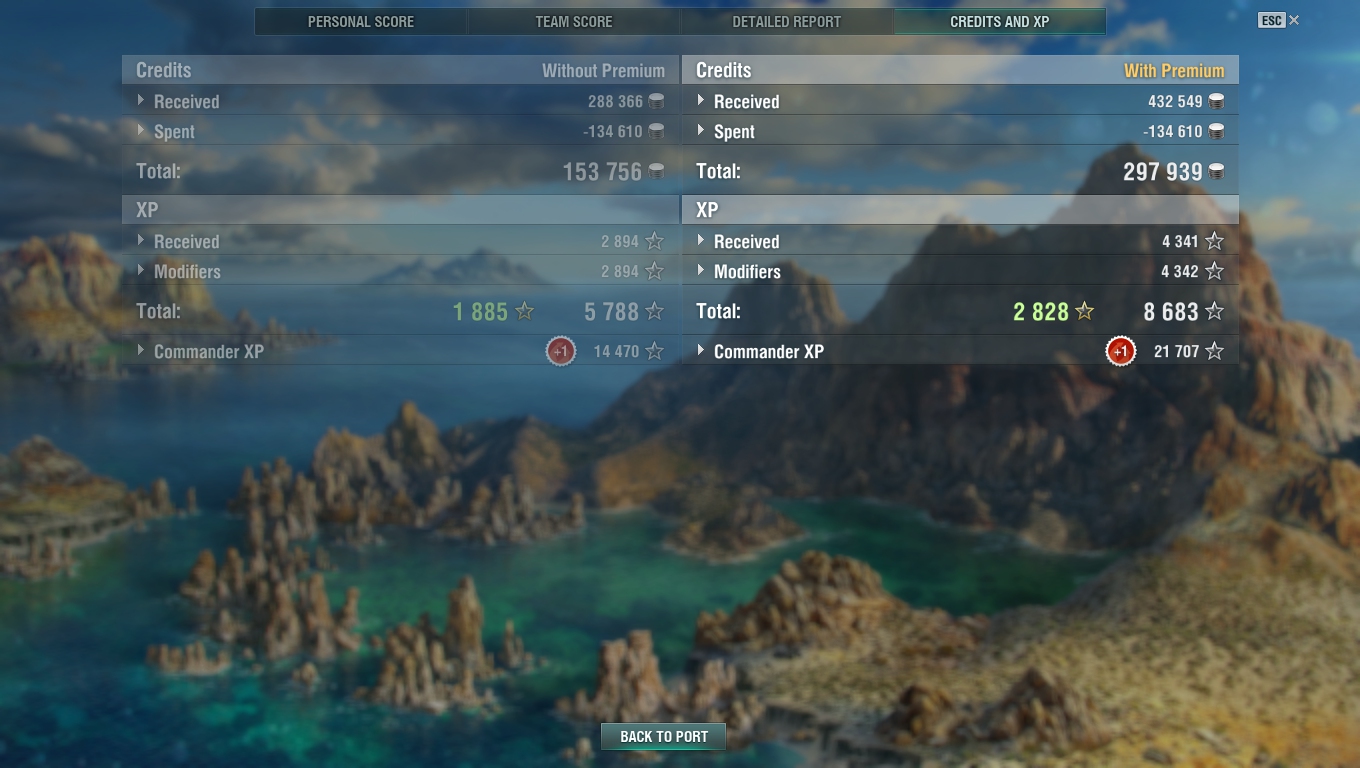Click the star icon beside 8 683 total
This screenshot has width=1360, height=768.
click(1214, 312)
